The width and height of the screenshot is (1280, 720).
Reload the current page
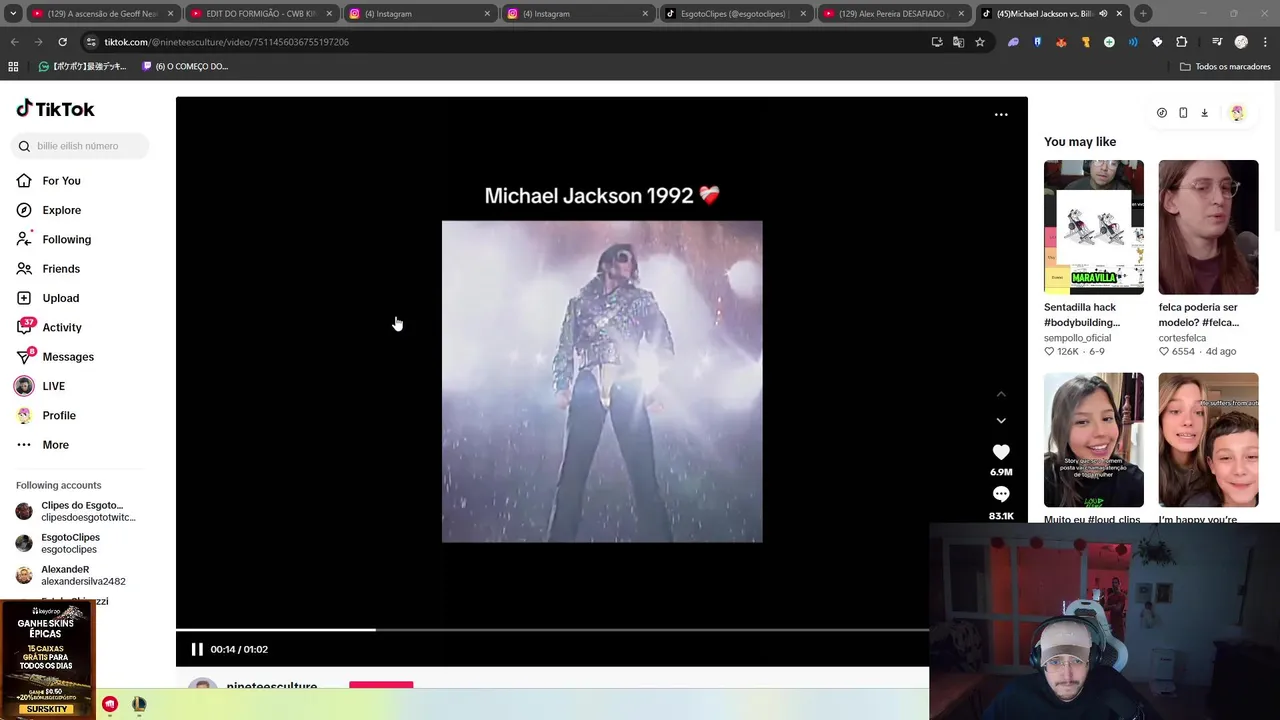tap(62, 42)
